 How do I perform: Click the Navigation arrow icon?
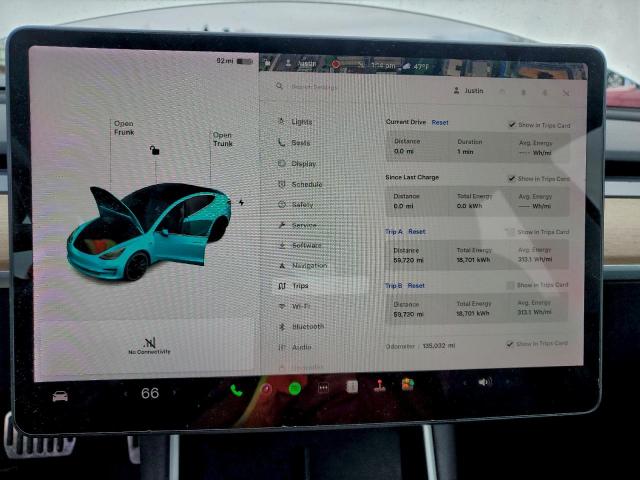[x=282, y=266]
